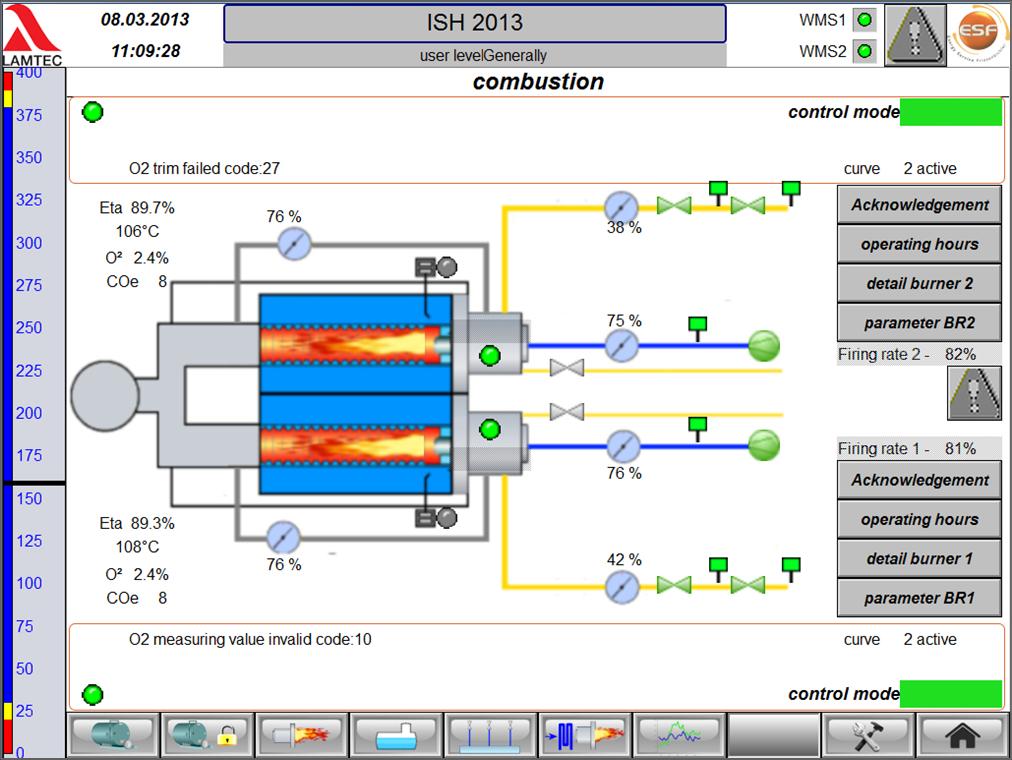The image size is (1012, 760).
Task: Click the 75 % air damper gauge
Action: click(x=622, y=346)
